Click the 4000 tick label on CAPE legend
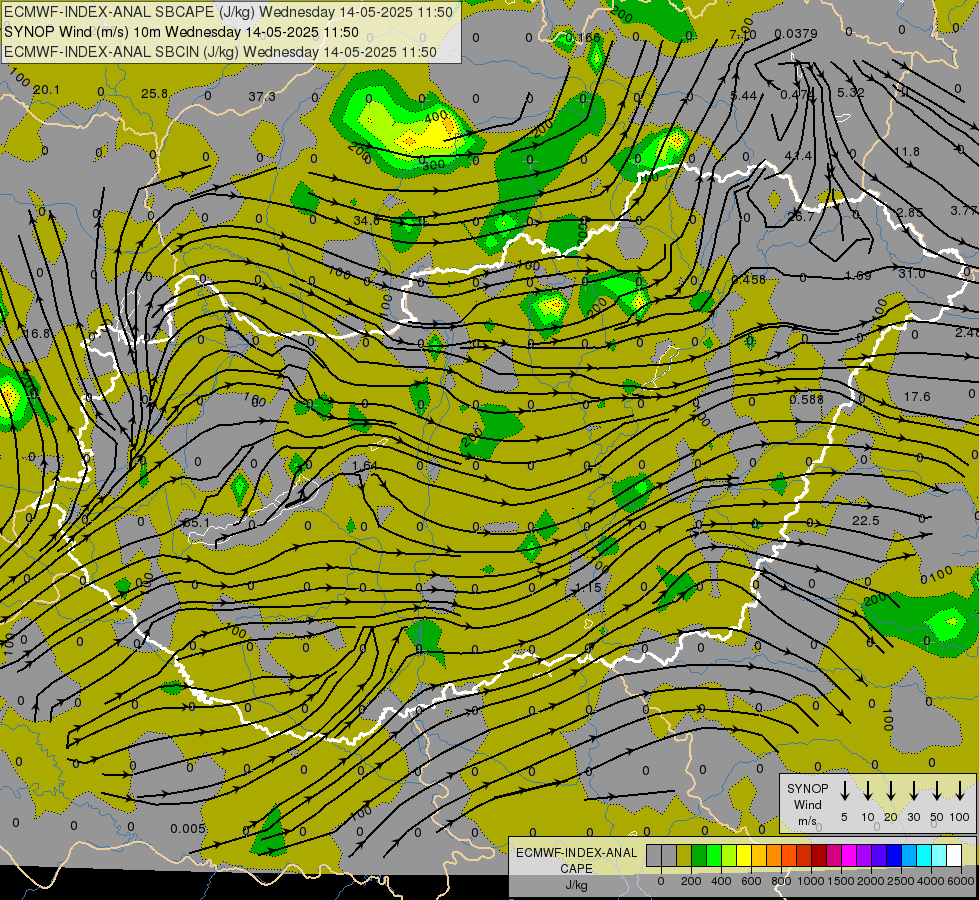The image size is (979, 900). pos(931,881)
